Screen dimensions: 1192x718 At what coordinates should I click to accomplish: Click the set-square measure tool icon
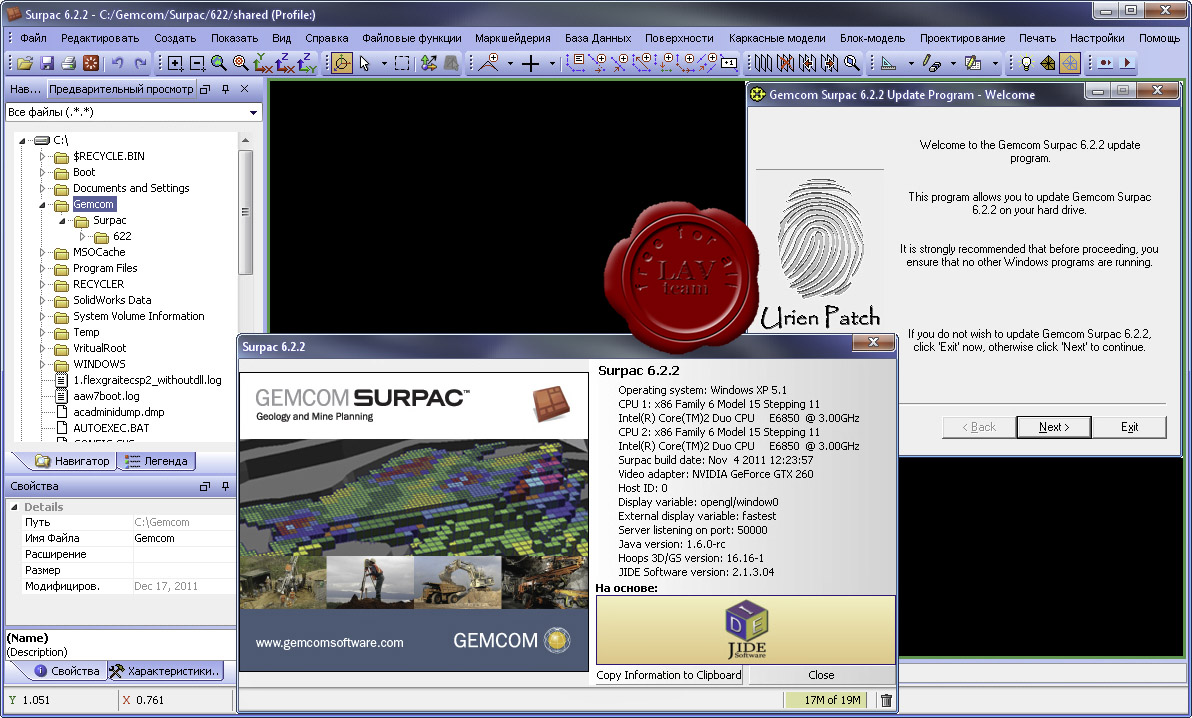[x=888, y=64]
